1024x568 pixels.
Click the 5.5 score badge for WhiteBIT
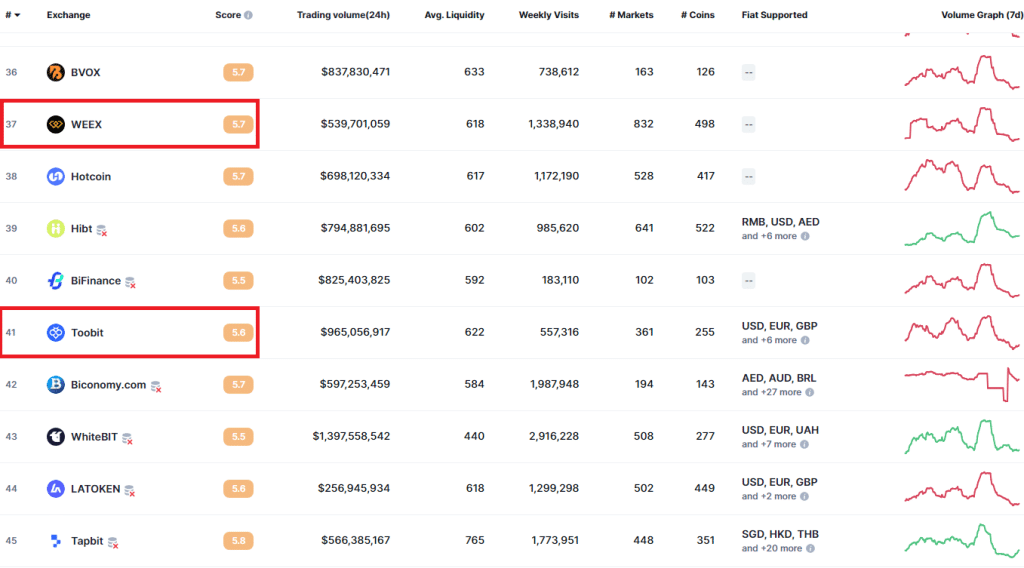(238, 437)
